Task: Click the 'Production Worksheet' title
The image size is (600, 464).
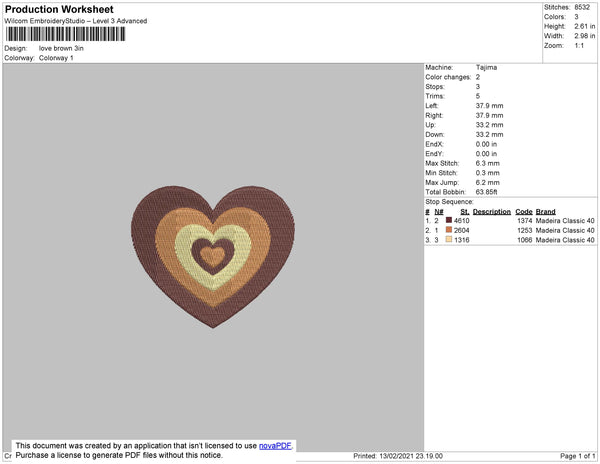Action: [x=59, y=9]
